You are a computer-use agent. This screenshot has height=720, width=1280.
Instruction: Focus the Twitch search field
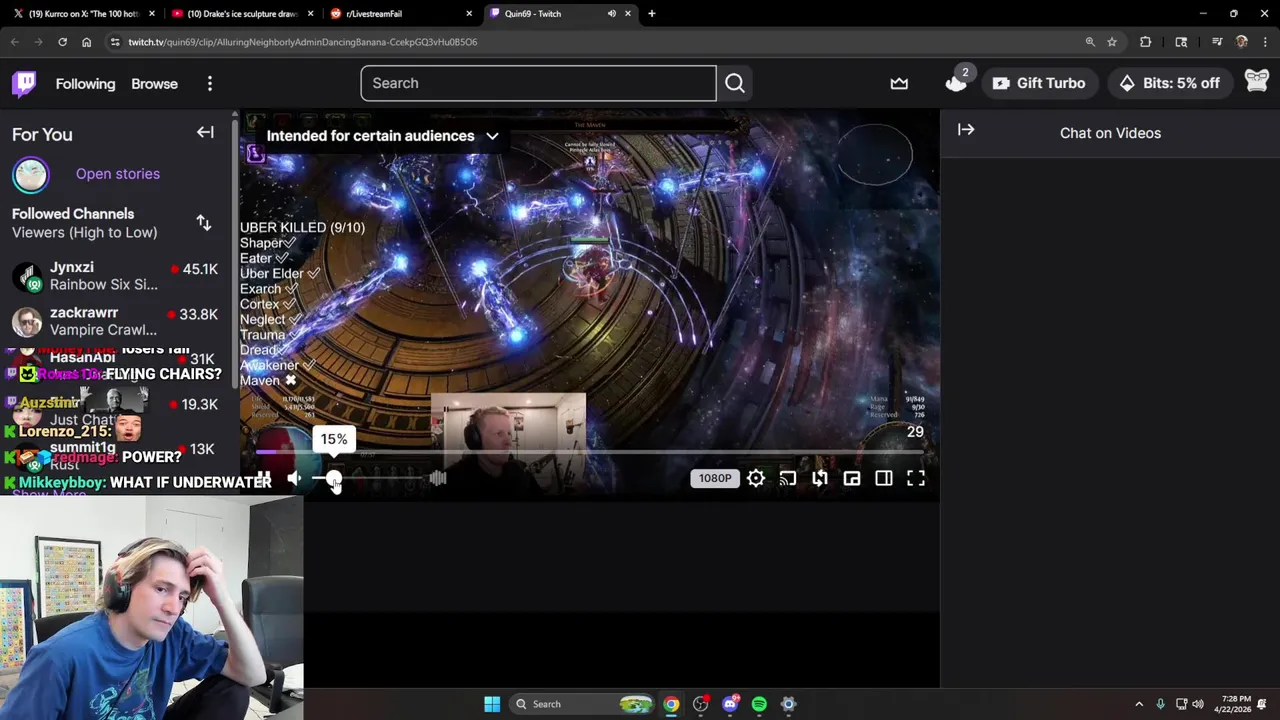pos(539,83)
